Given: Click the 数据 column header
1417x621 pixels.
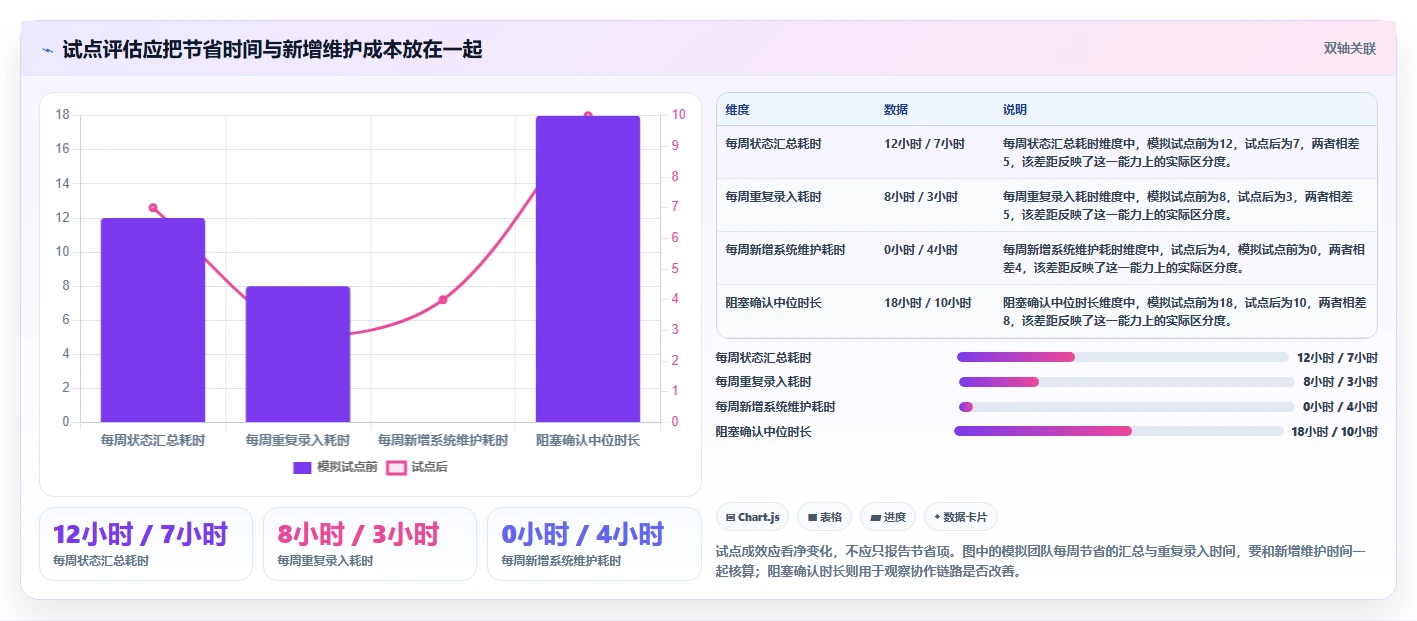Looking at the screenshot, I should click(896, 110).
